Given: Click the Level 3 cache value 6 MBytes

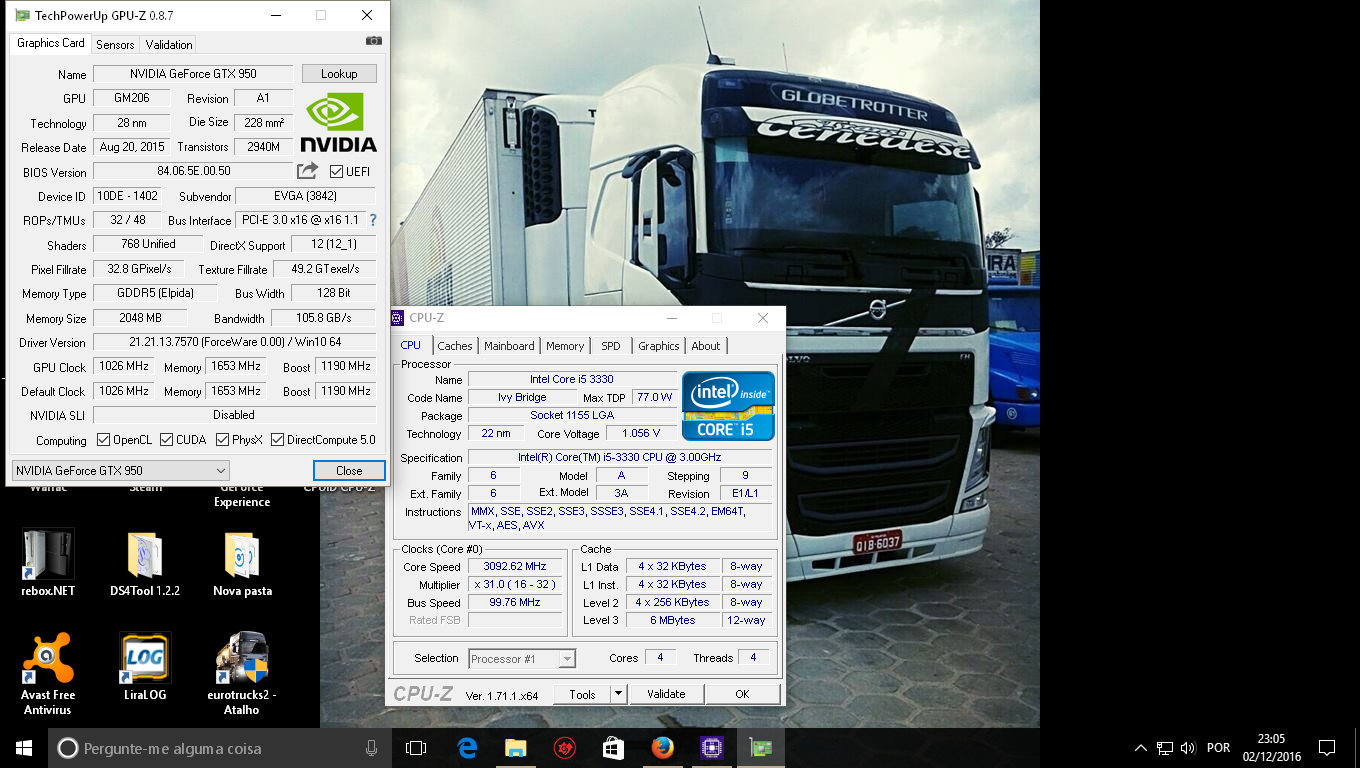Looking at the screenshot, I should click(673, 620).
